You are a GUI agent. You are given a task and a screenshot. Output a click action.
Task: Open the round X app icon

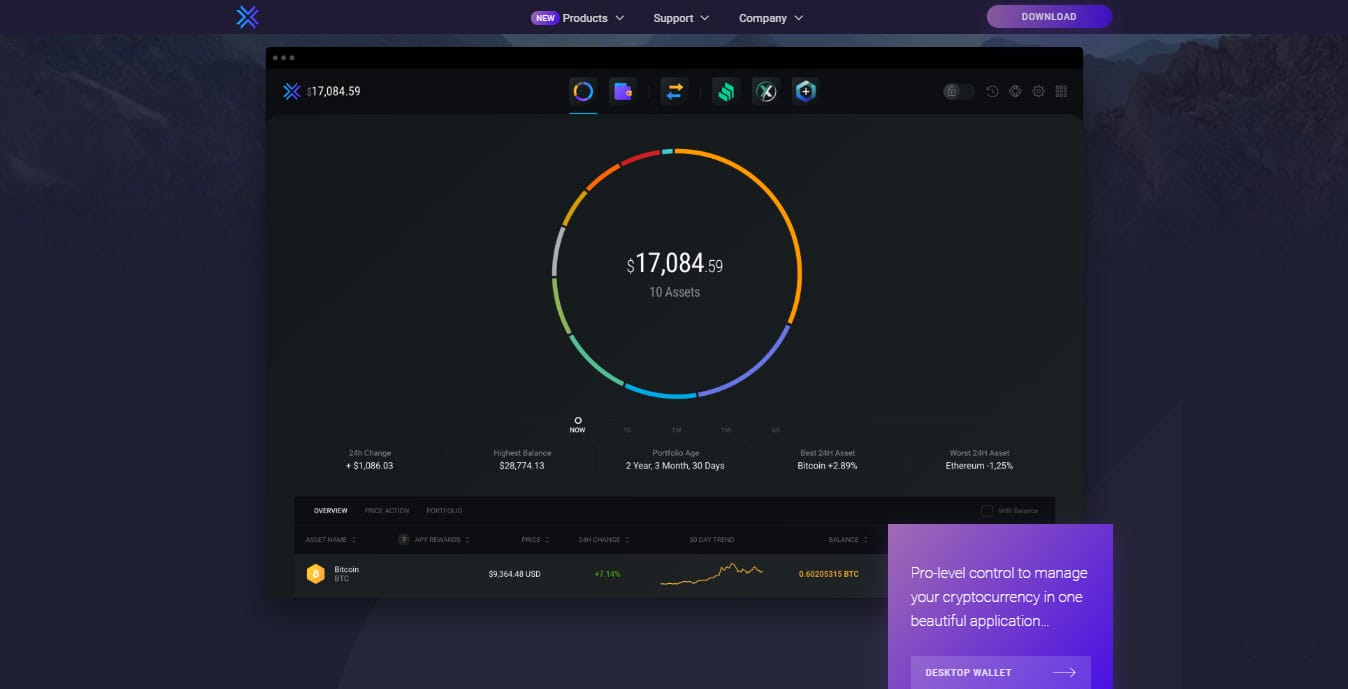(765, 91)
